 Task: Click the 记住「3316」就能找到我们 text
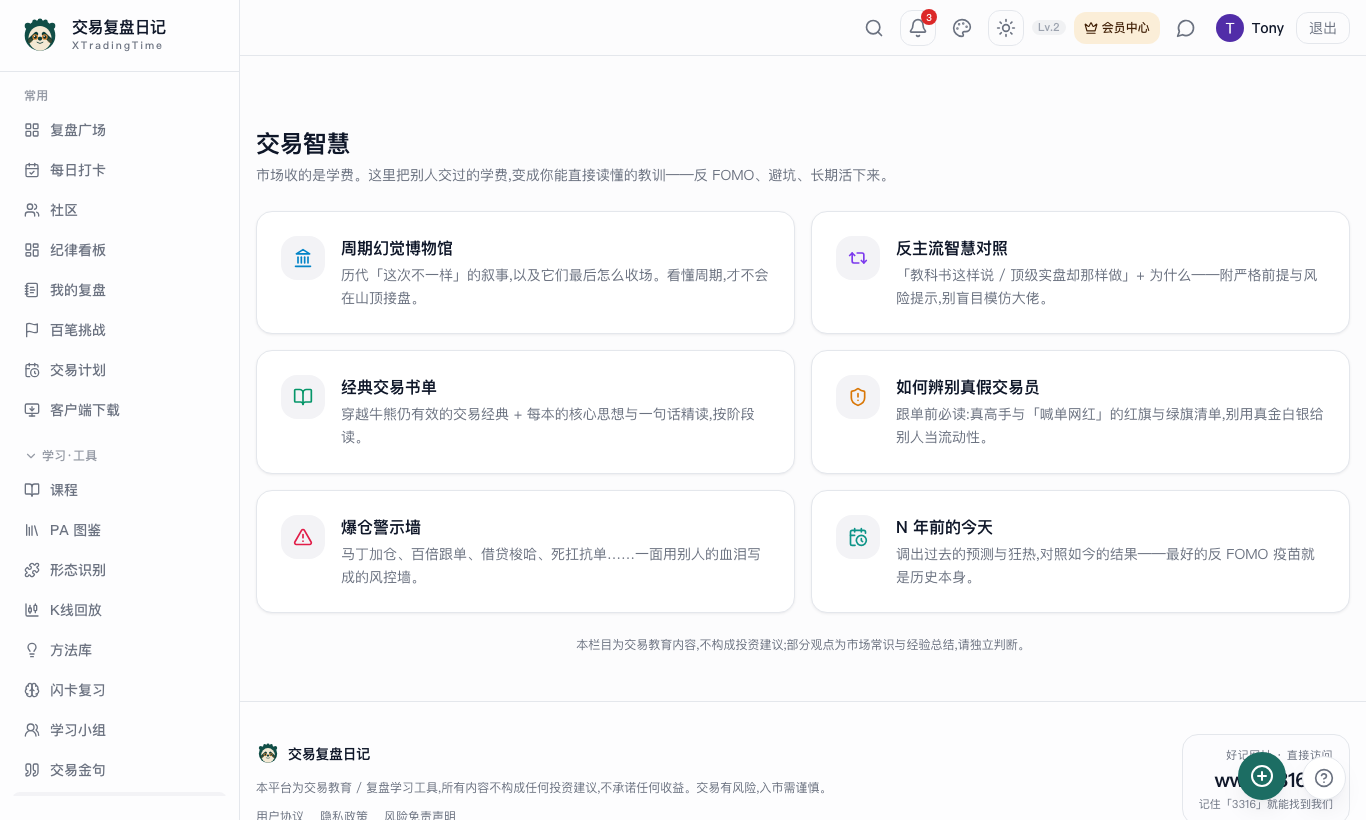(x=1266, y=804)
